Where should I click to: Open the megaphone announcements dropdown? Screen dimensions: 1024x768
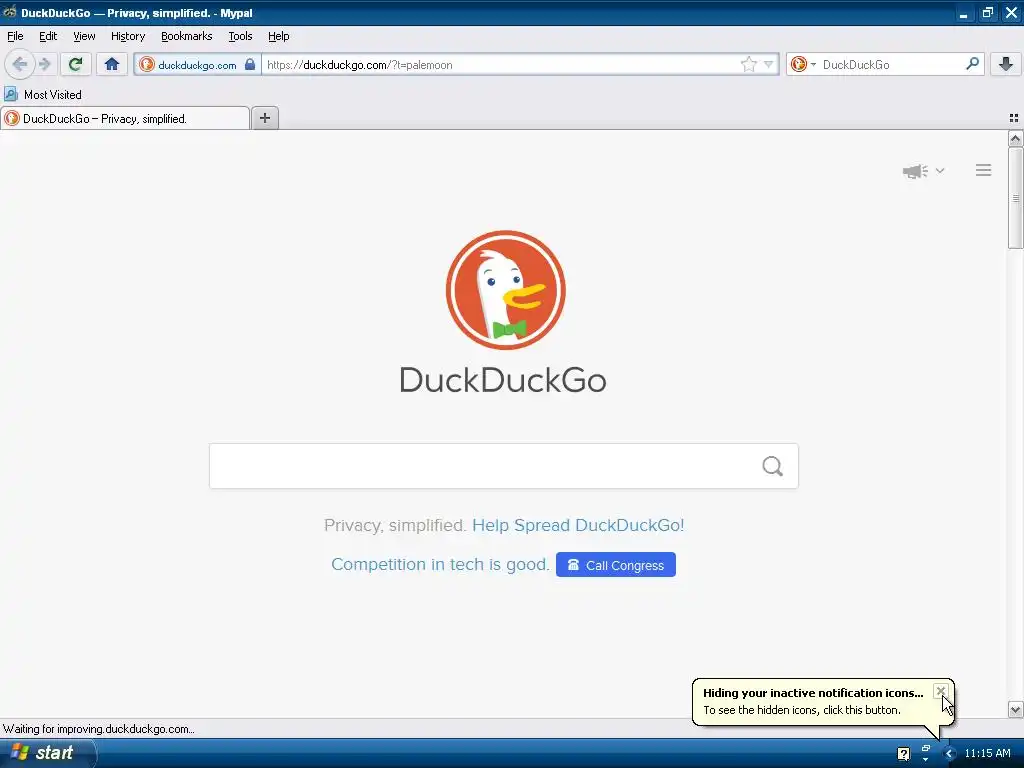(923, 171)
